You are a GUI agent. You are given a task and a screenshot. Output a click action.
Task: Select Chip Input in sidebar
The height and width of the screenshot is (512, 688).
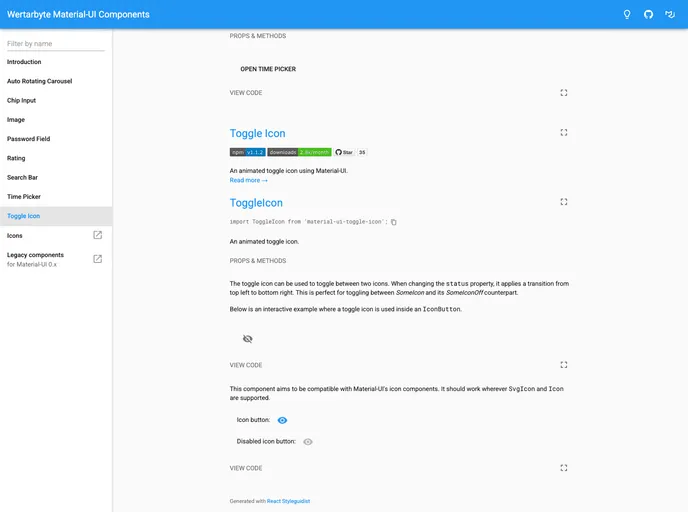tap(56, 100)
